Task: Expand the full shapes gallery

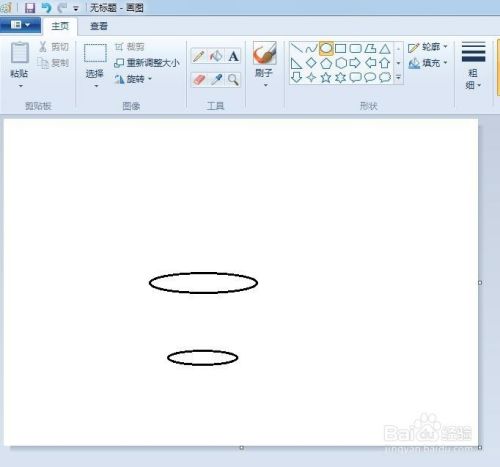Action: point(398,77)
